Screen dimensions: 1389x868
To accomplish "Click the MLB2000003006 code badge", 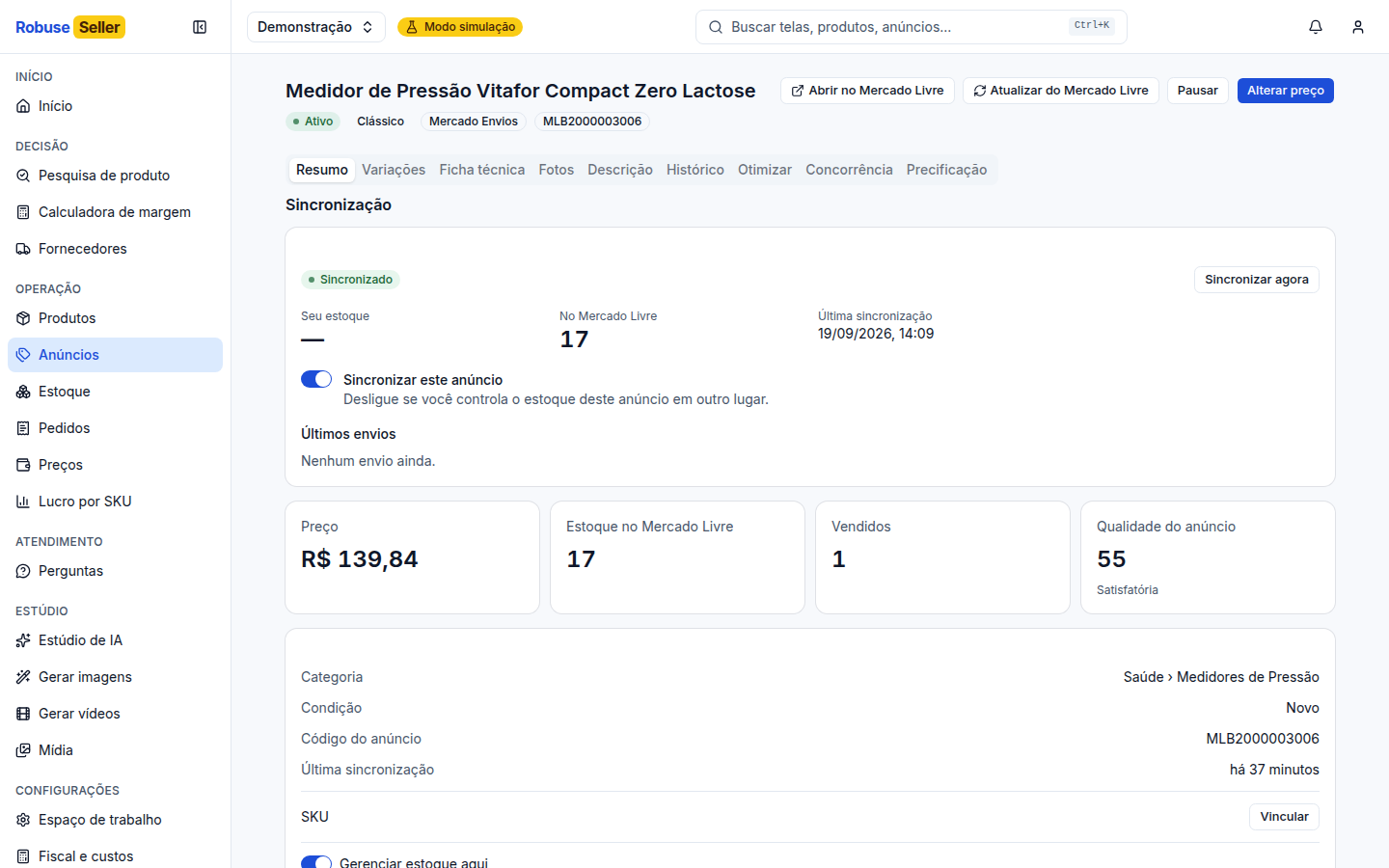I will click(x=592, y=122).
